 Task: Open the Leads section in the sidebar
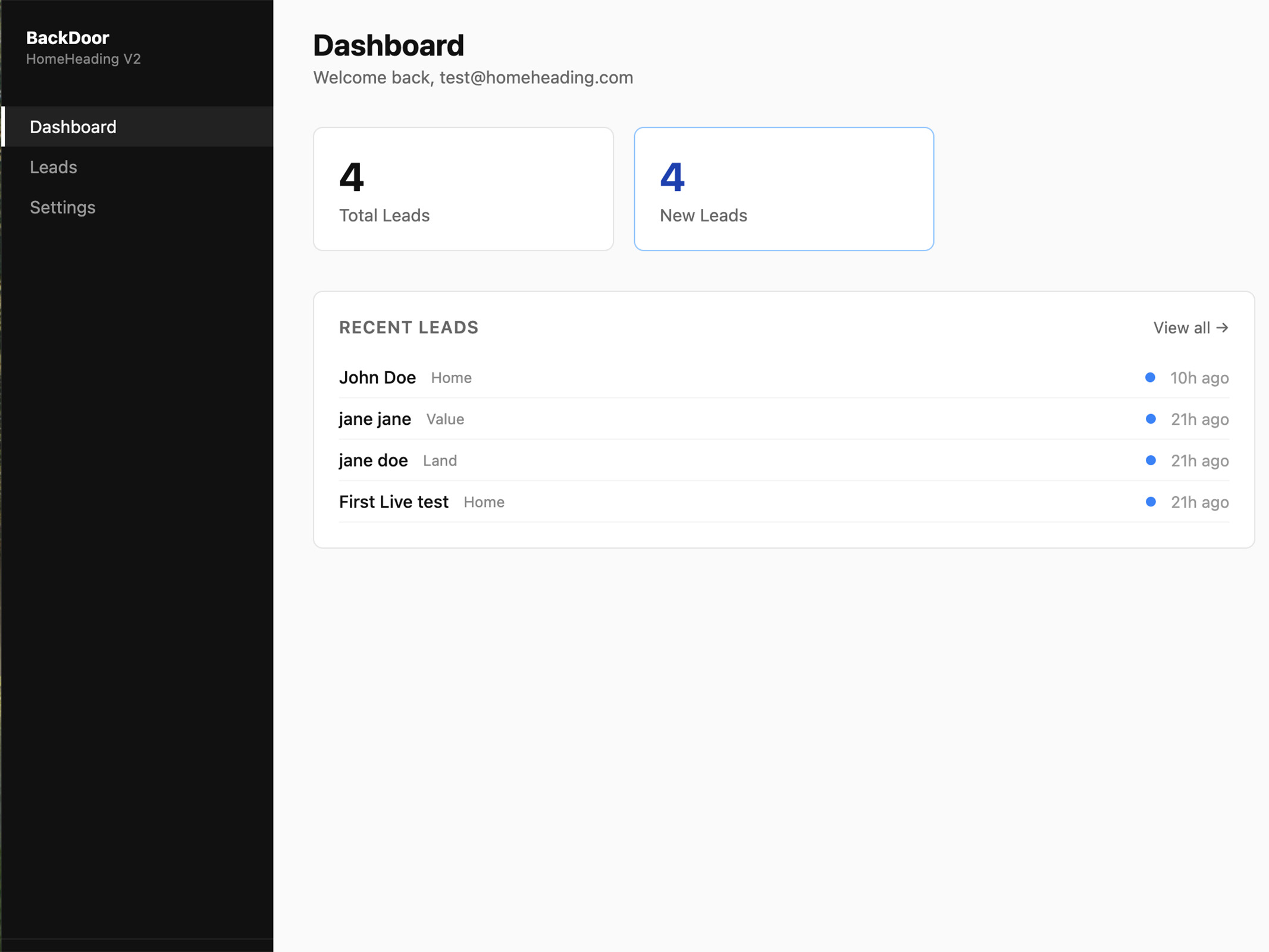(x=54, y=167)
